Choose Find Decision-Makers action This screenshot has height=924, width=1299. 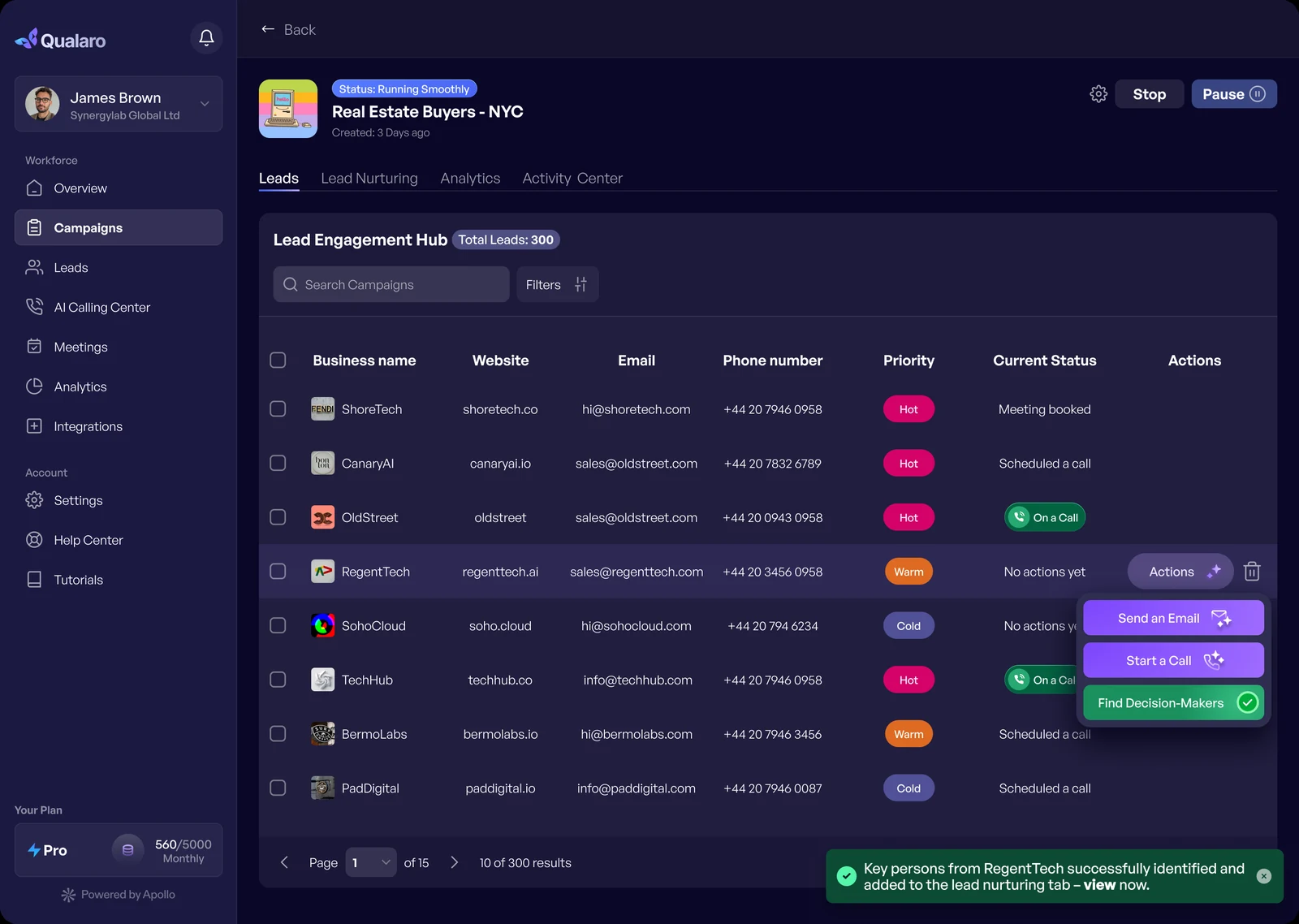pos(1173,703)
